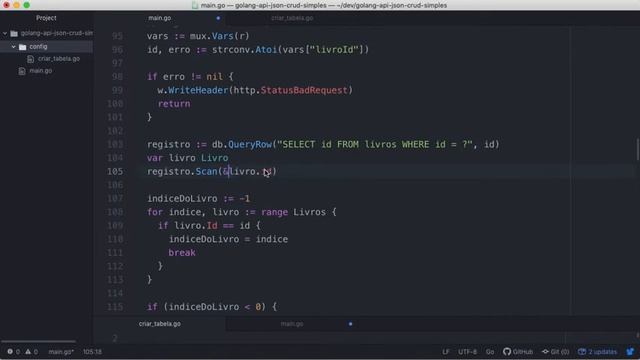Click the modified dot on top main.go tab
640x360 pixels.
click(x=218, y=18)
